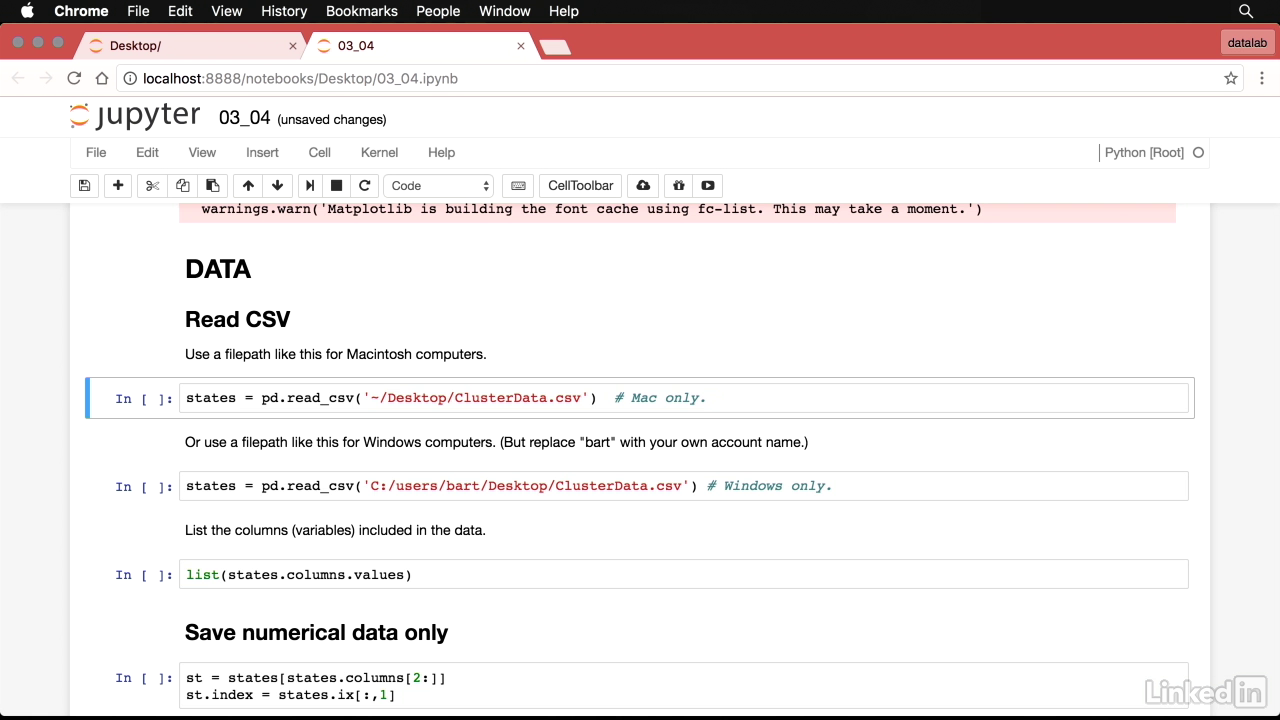
Task: Expand the Code cell type dropdown
Action: coord(440,185)
